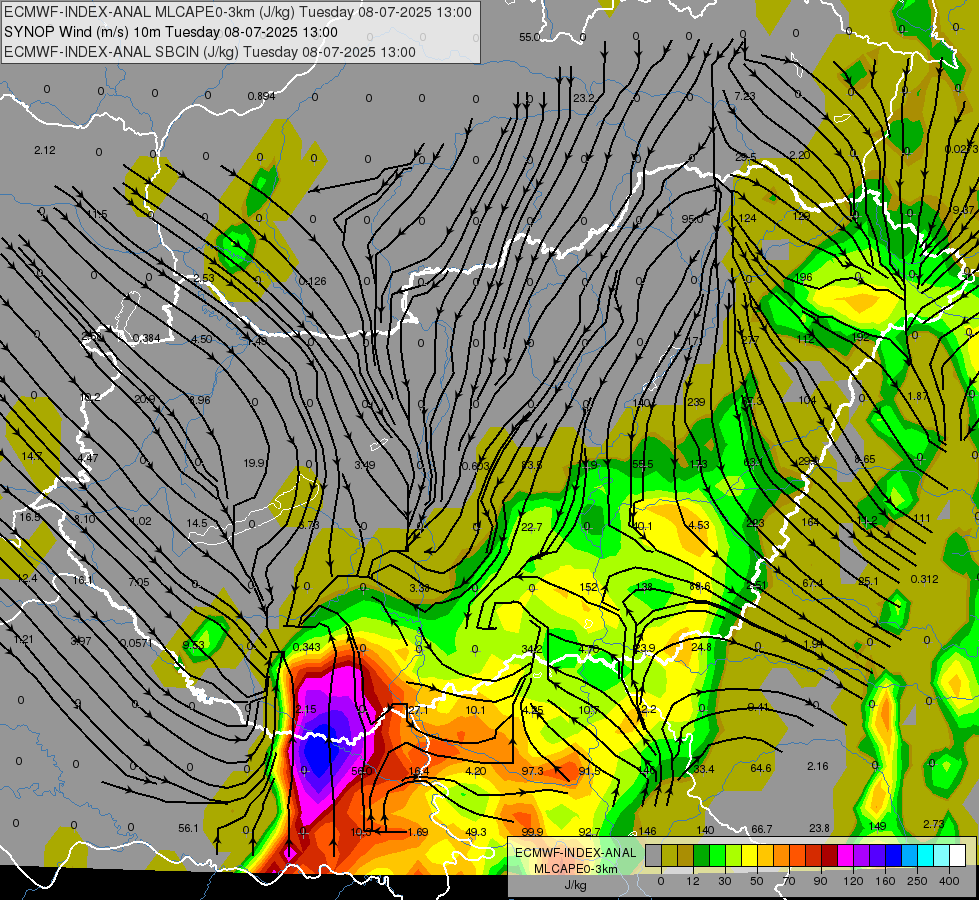
Task: Click the map value '196'
Action: tap(804, 277)
